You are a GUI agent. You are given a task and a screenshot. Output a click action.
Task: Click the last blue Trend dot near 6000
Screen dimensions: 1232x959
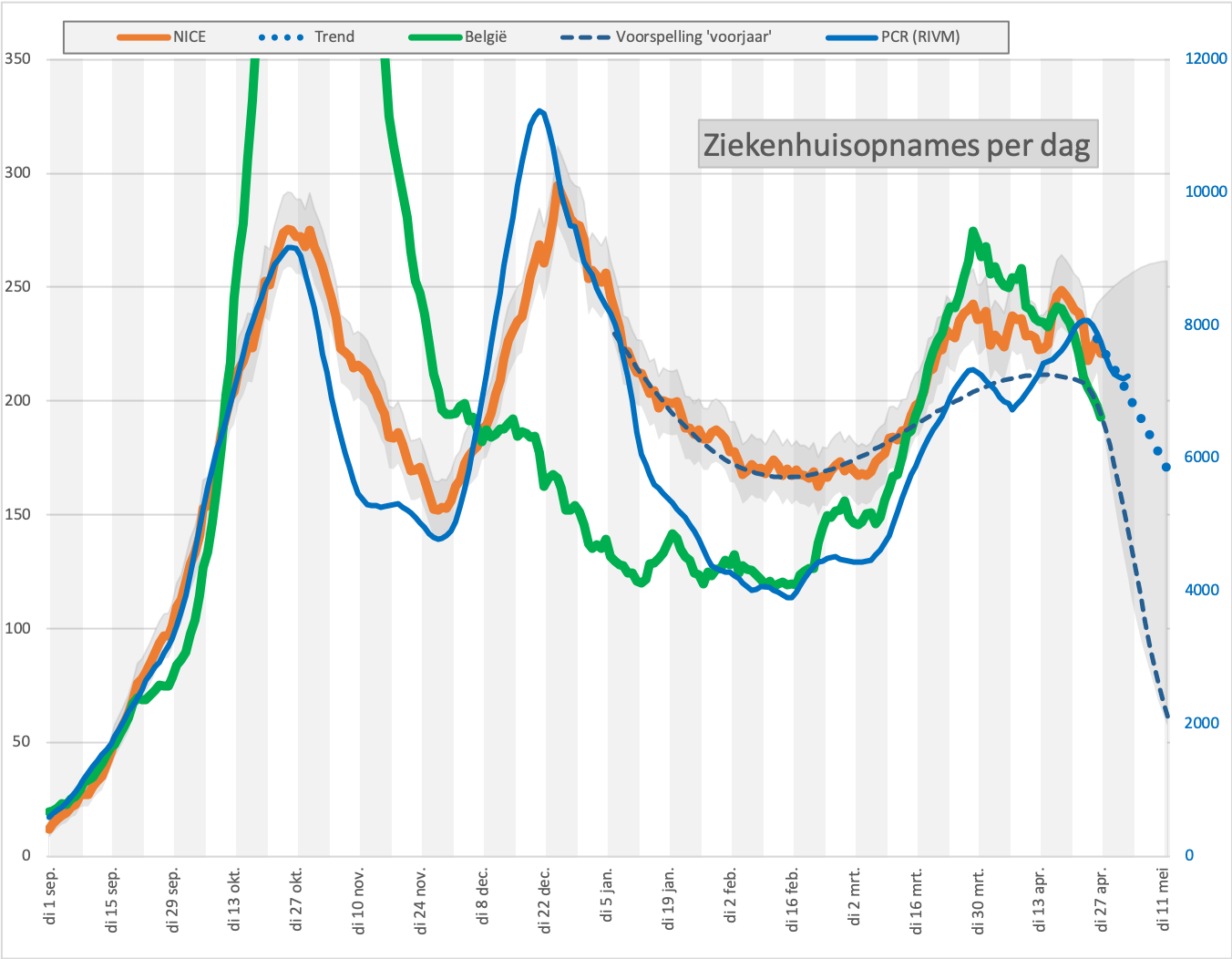(1166, 468)
